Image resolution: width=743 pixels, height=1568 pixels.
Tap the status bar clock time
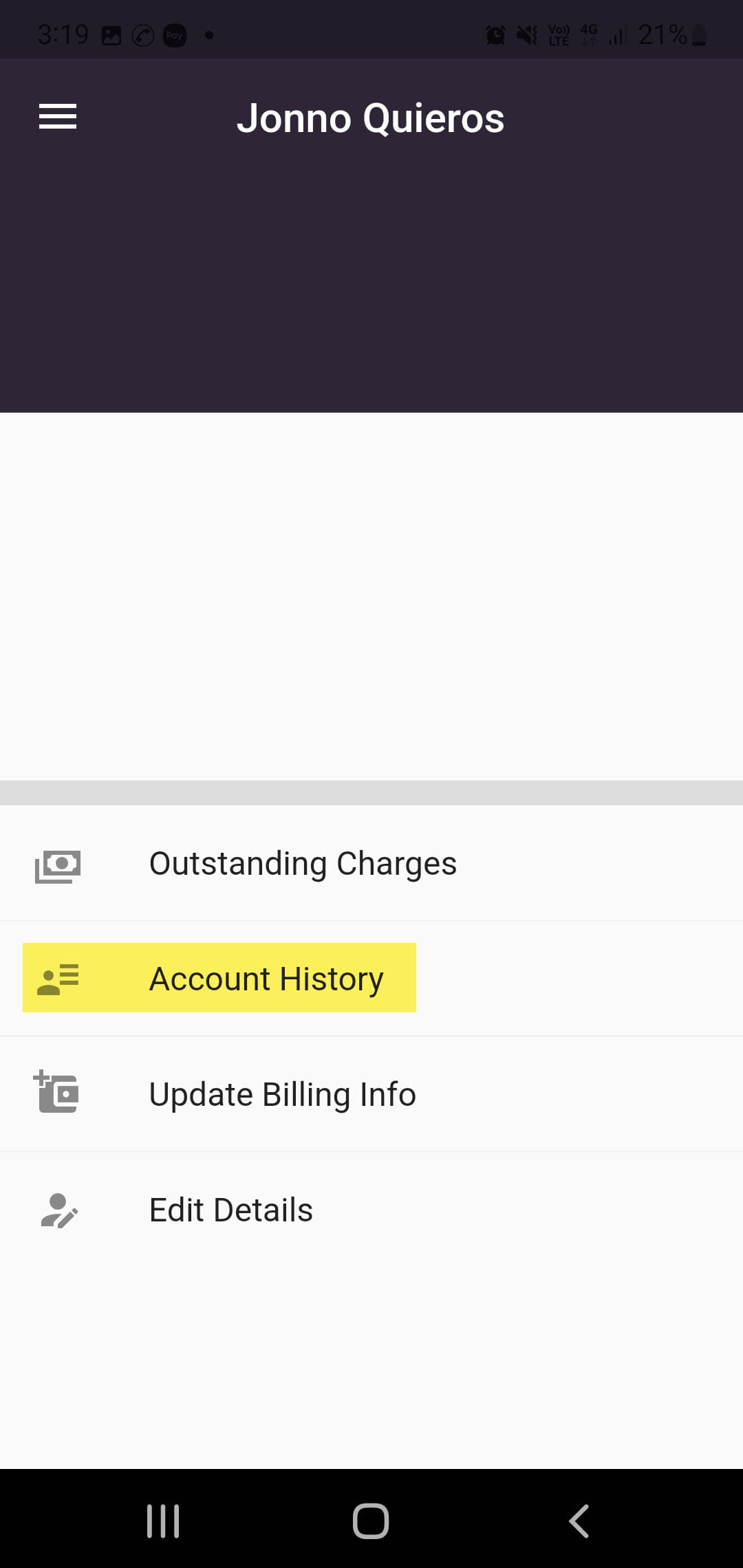tap(63, 34)
